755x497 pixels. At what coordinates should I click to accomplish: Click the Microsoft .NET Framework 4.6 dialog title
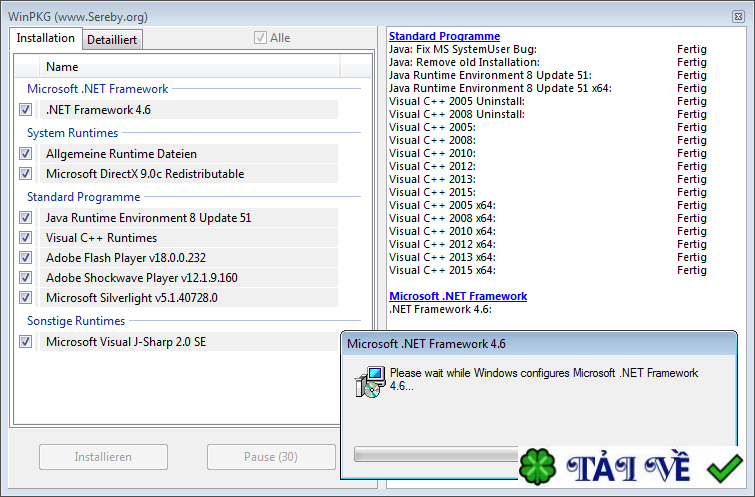point(426,344)
